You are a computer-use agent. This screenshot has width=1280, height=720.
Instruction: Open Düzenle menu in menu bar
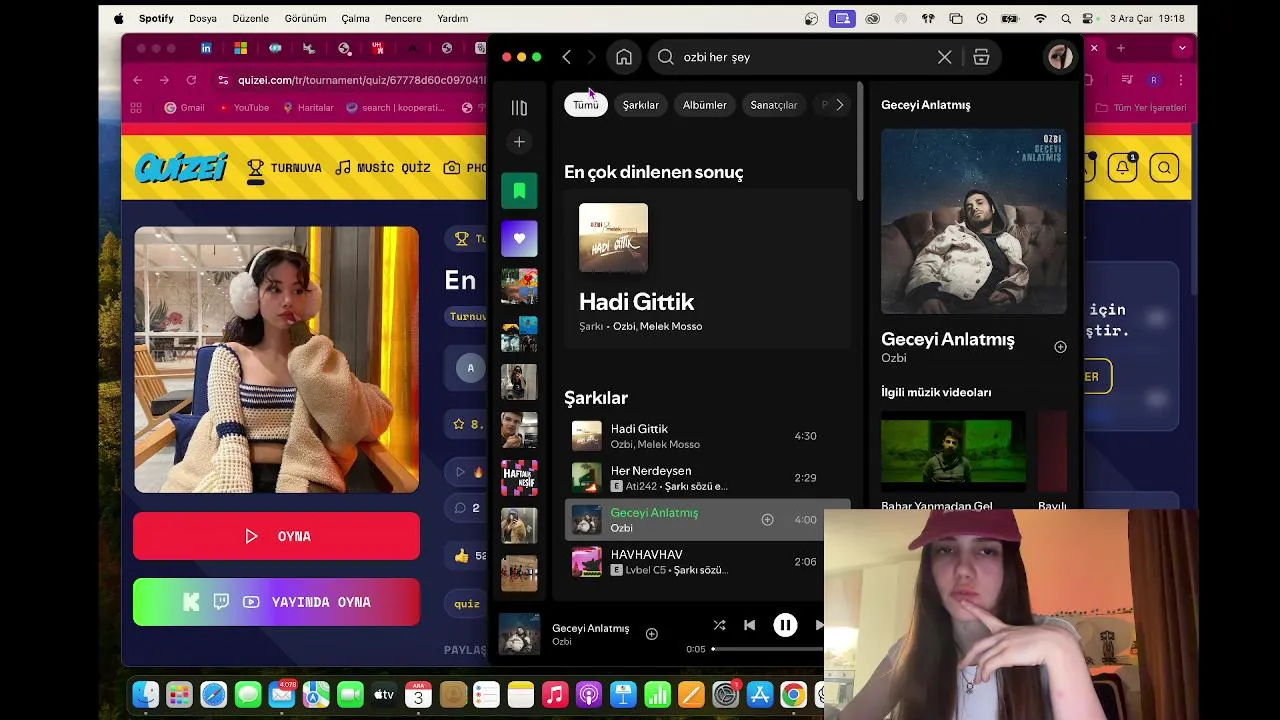tap(250, 18)
